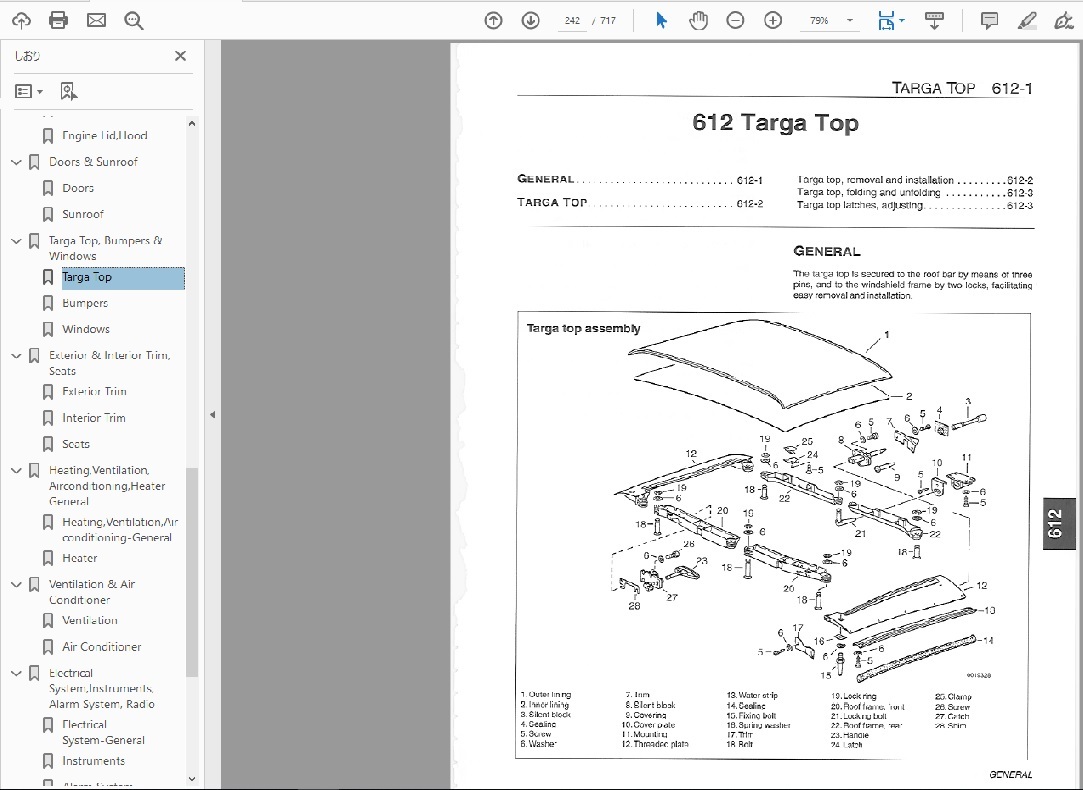Click the page number field showing 242
1083x790 pixels.
pos(572,21)
